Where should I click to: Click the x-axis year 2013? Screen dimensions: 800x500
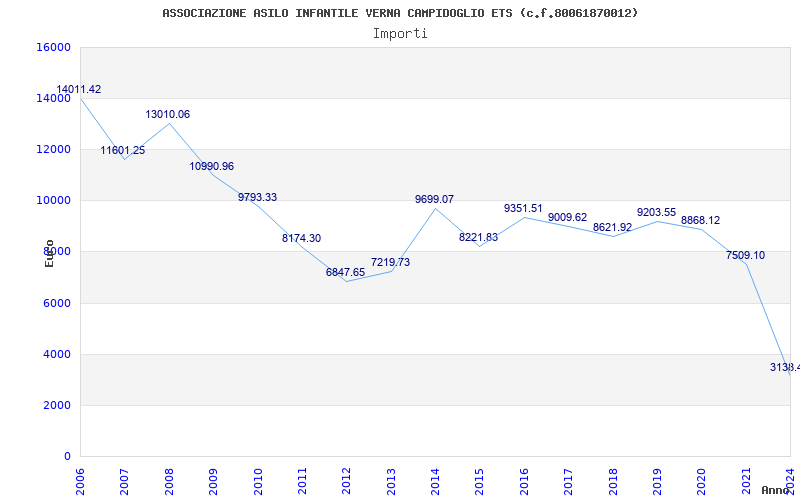tap(391, 482)
